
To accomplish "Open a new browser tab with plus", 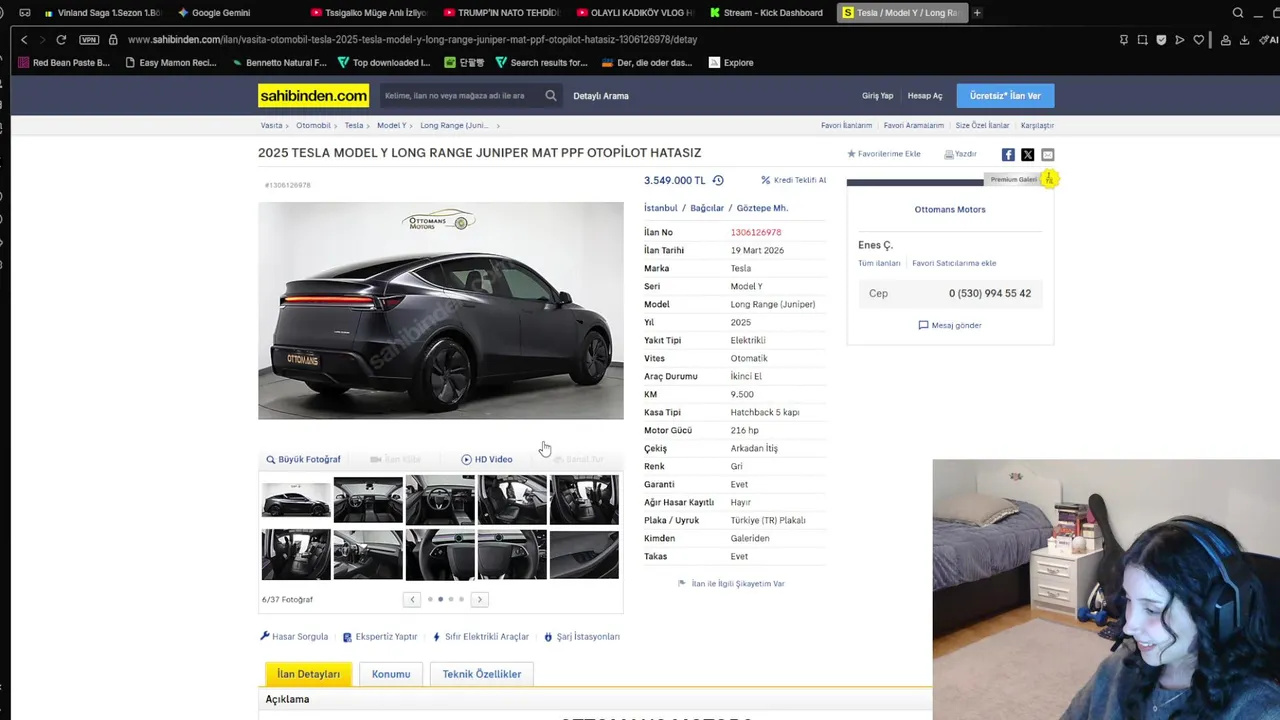I will tap(977, 13).
